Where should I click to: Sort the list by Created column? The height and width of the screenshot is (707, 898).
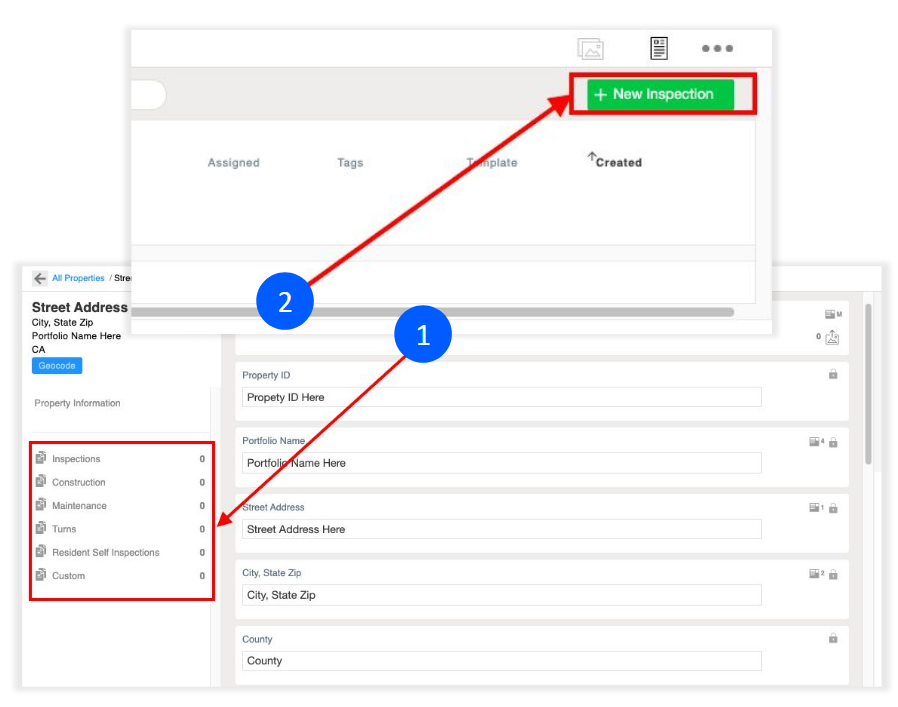(x=617, y=162)
